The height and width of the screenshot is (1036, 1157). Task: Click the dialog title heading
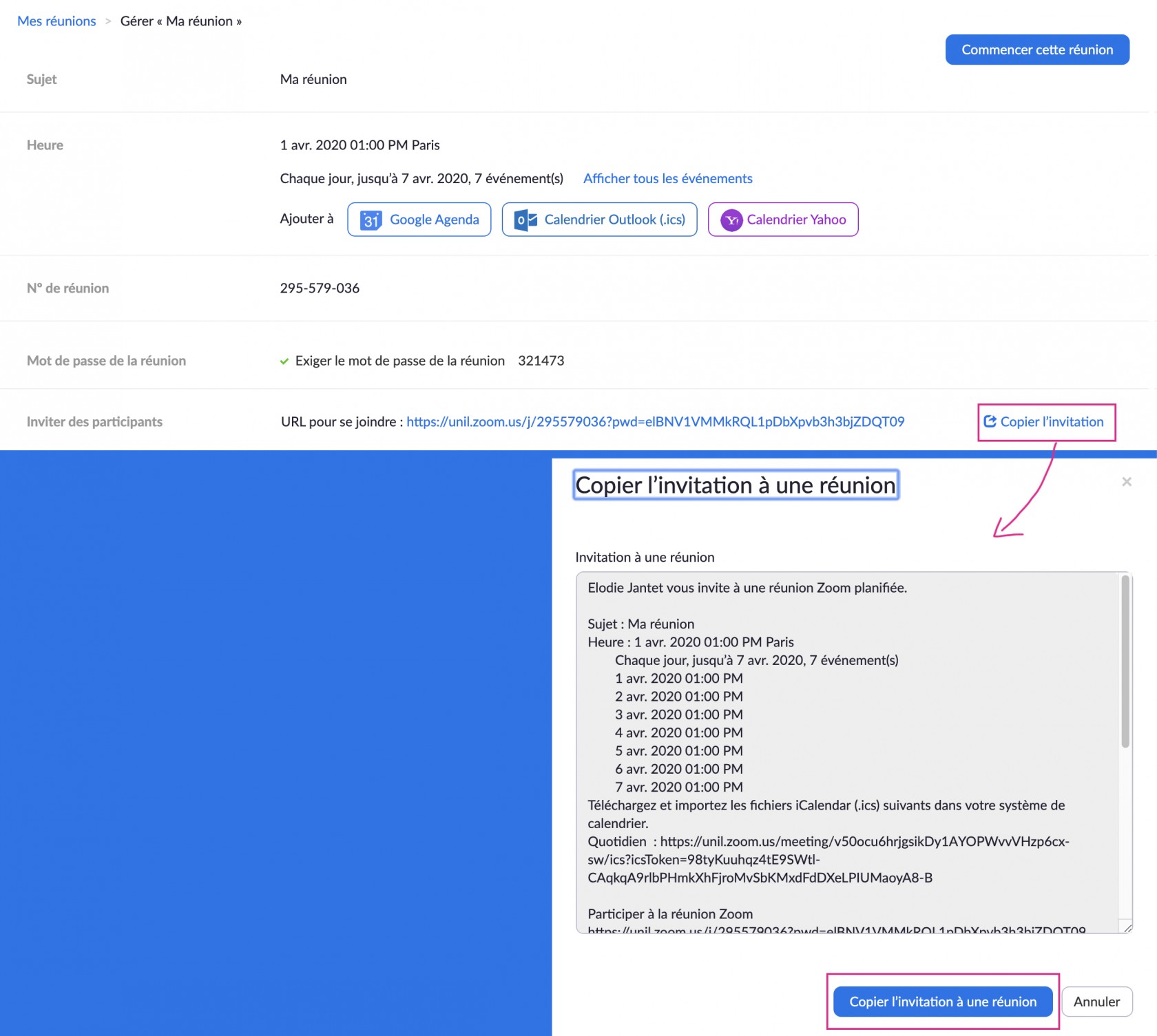pos(735,485)
